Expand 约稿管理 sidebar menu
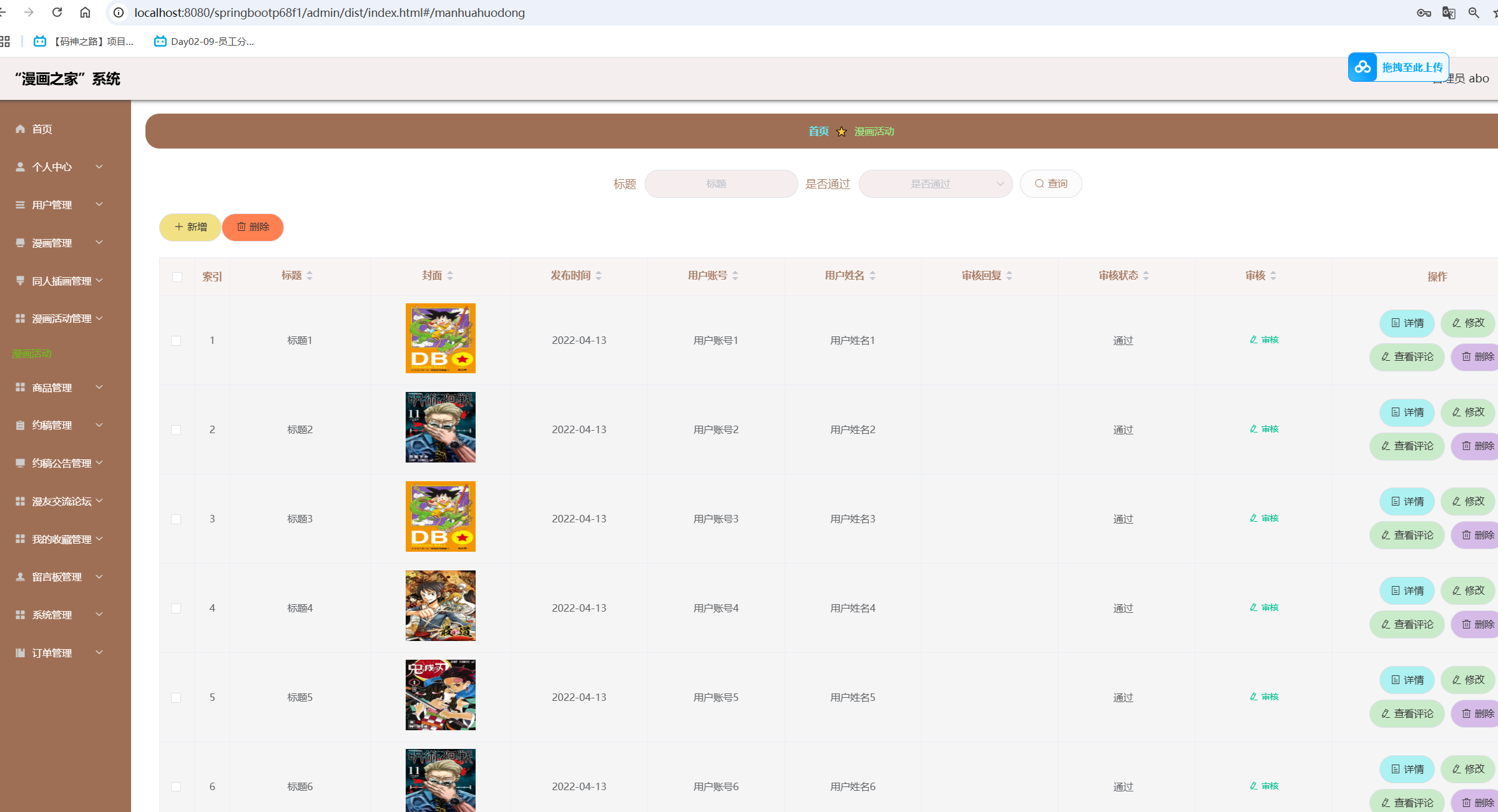 click(66, 426)
